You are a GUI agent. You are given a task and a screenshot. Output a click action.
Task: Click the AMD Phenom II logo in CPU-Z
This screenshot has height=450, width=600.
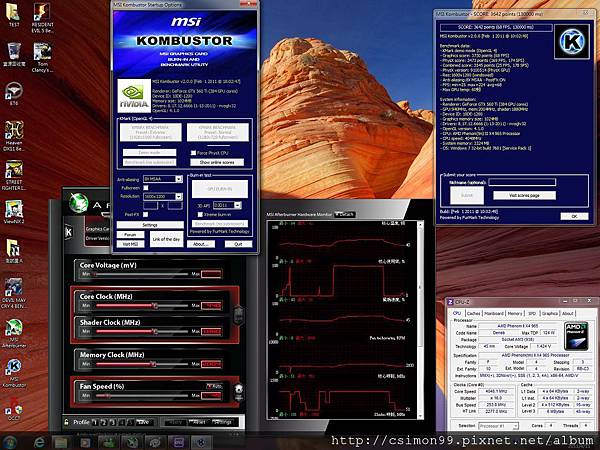point(576,336)
